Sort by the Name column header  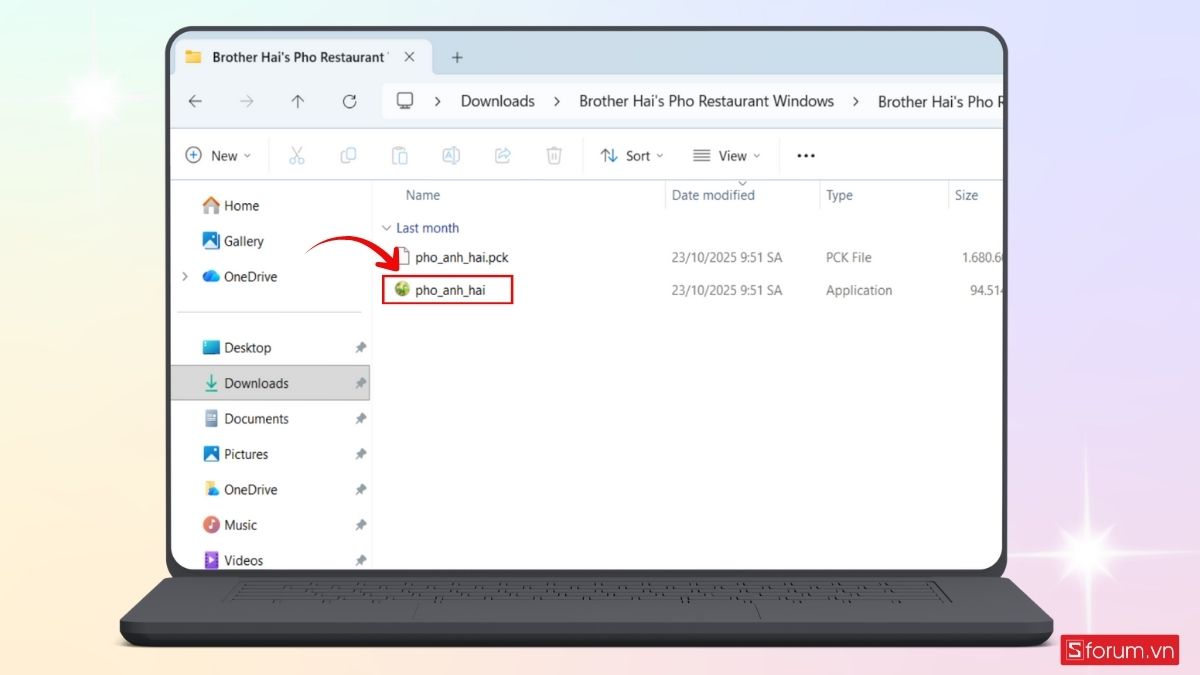pos(423,195)
